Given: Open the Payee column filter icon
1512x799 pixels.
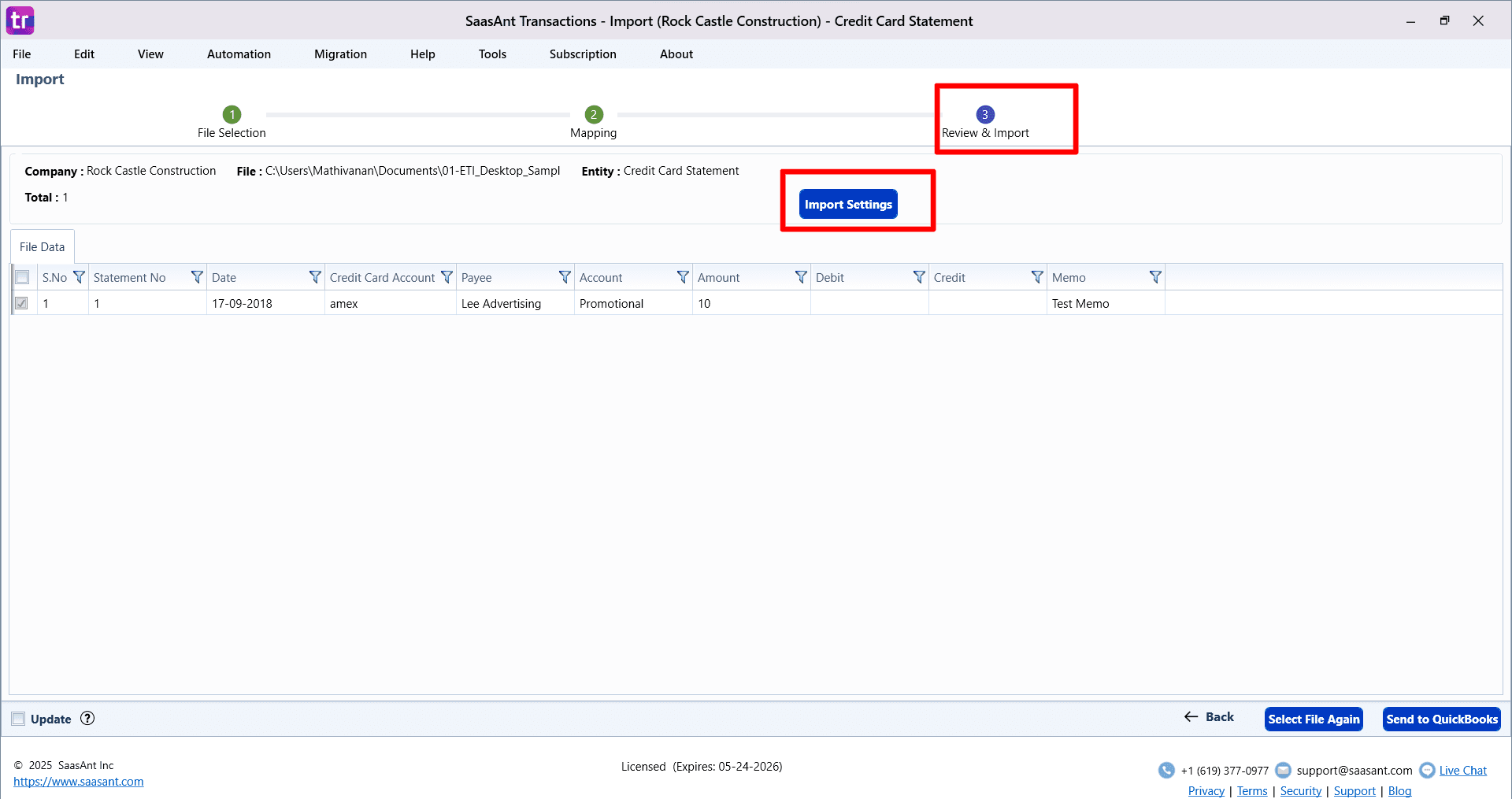Looking at the screenshot, I should (565, 277).
